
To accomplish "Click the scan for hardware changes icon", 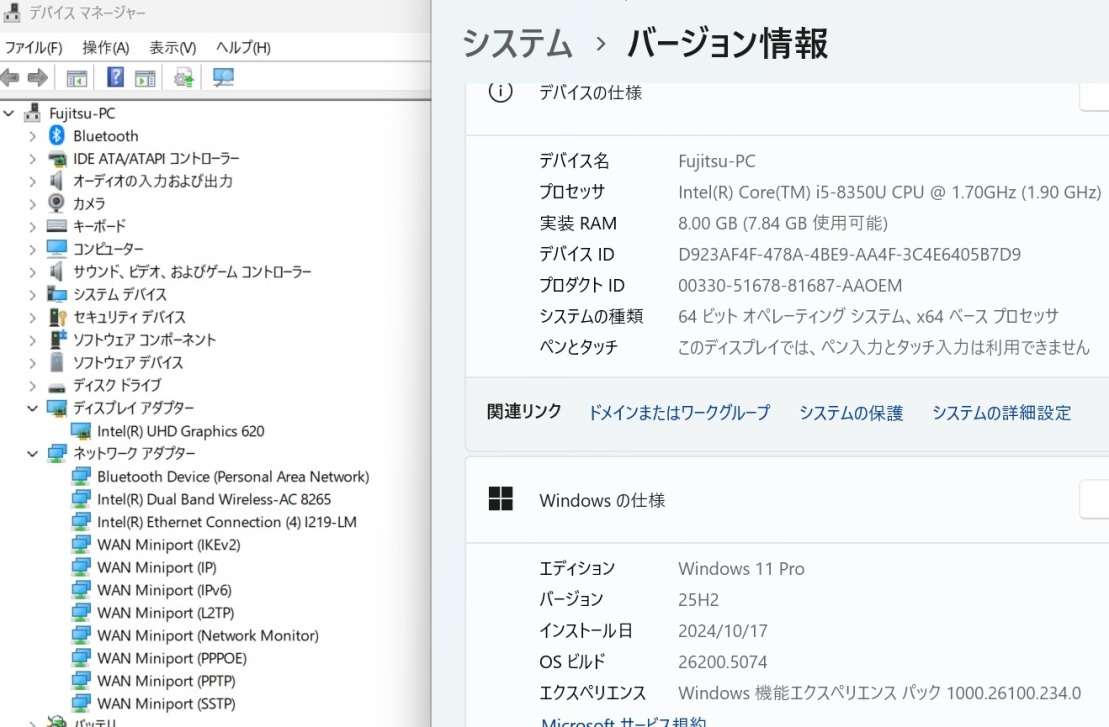I will point(223,78).
